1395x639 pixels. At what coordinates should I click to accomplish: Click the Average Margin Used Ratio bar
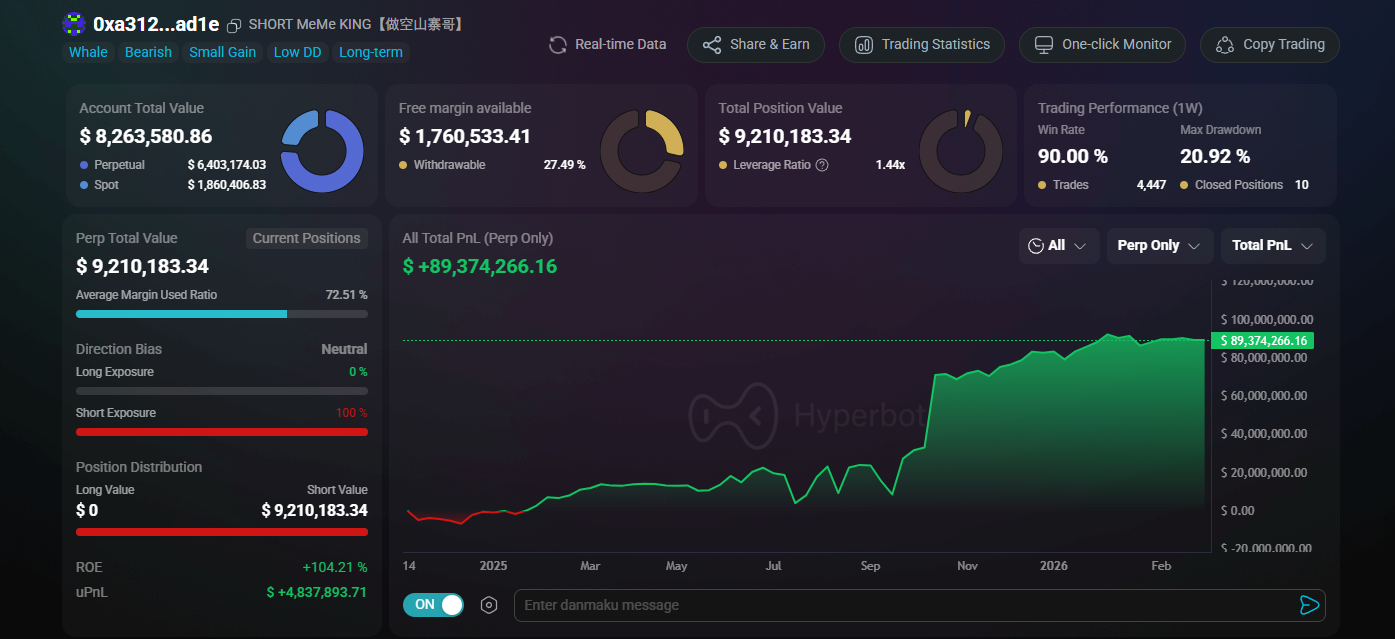(221, 314)
